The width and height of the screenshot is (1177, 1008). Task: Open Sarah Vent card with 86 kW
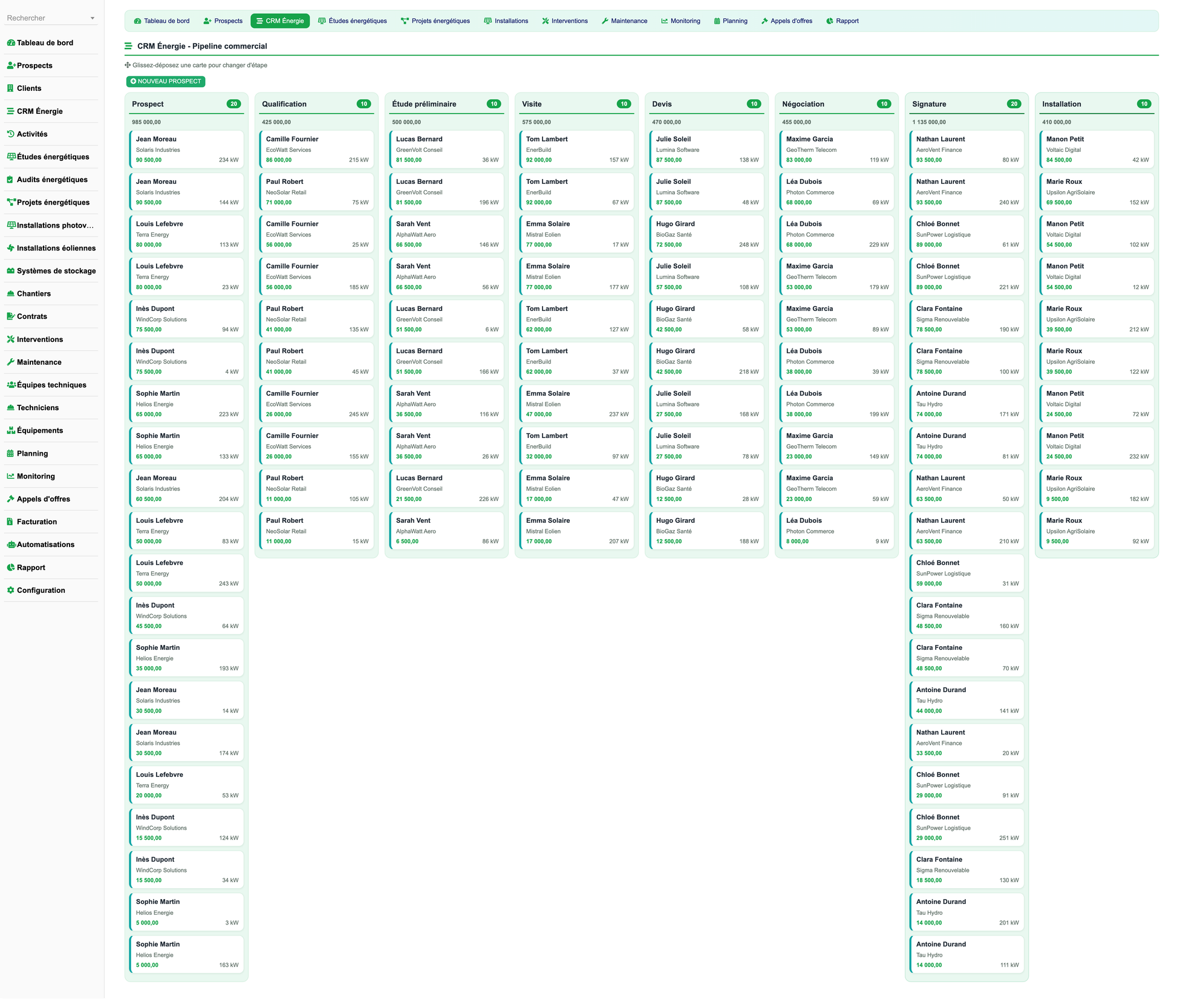(x=447, y=531)
